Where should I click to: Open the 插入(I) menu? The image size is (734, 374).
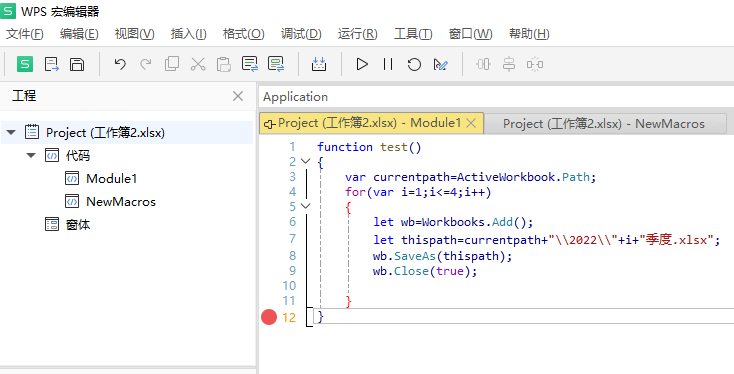189,34
